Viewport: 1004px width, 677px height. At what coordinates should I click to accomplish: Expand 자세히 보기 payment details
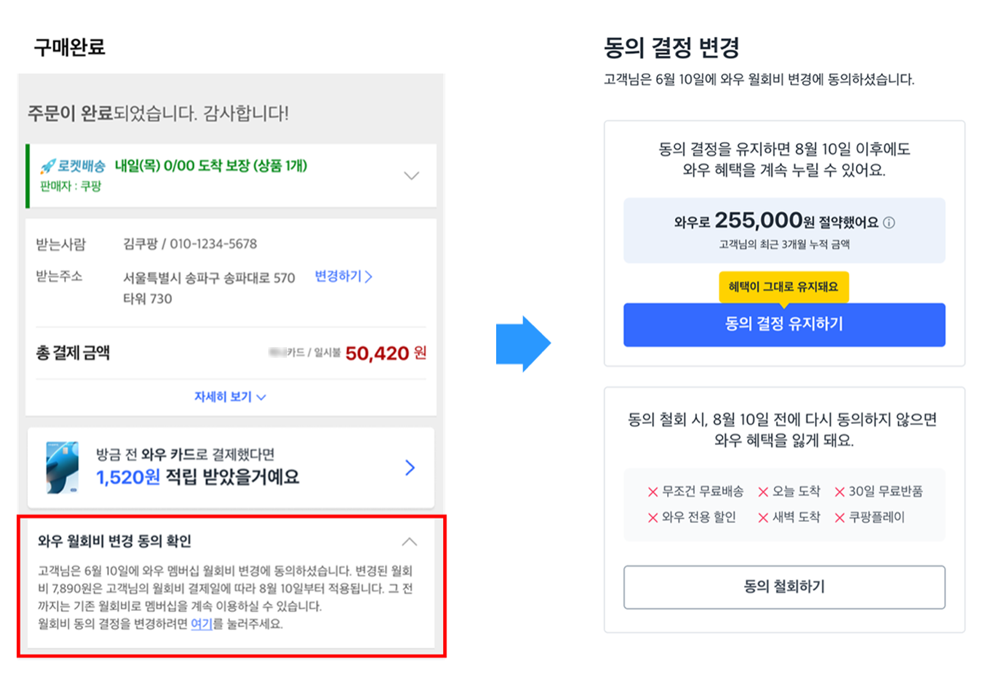point(230,397)
